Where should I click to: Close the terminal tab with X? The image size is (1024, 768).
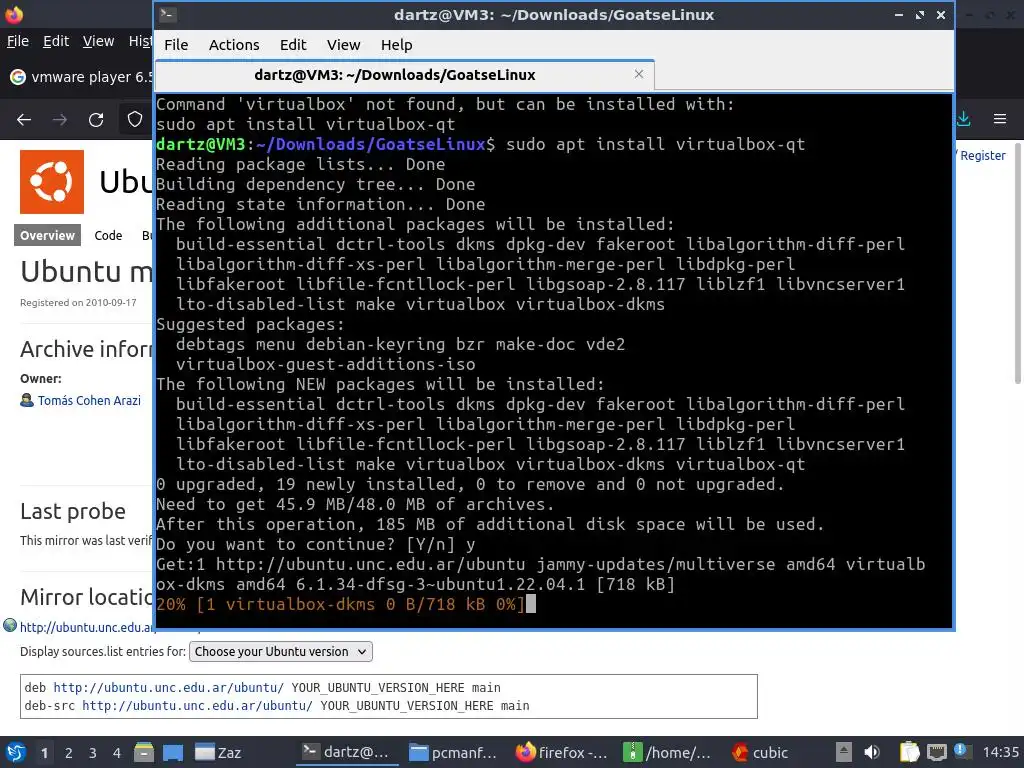click(x=639, y=74)
